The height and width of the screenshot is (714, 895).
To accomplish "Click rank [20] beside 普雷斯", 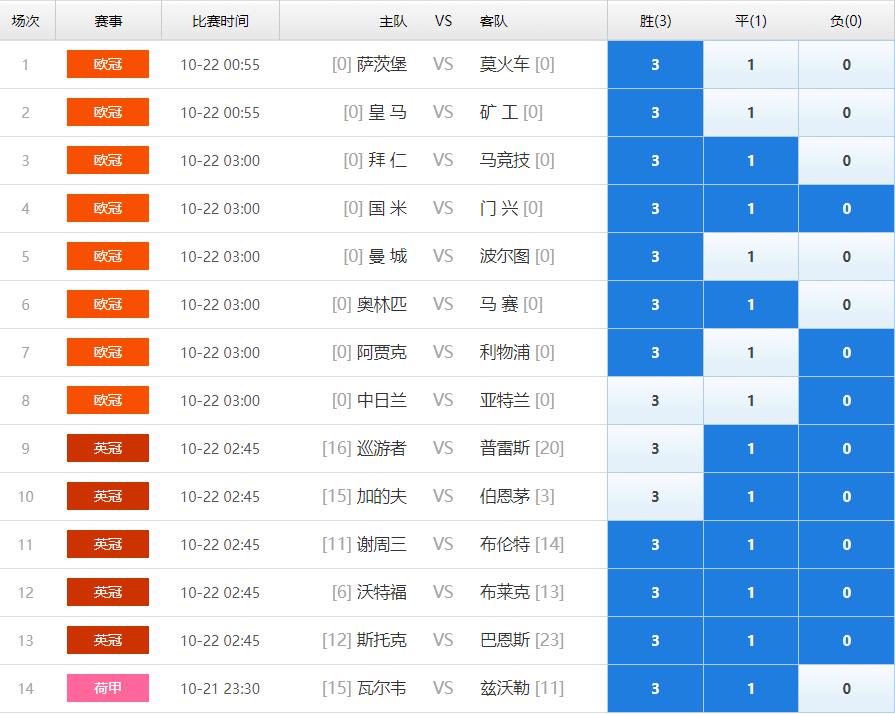I will [549, 448].
